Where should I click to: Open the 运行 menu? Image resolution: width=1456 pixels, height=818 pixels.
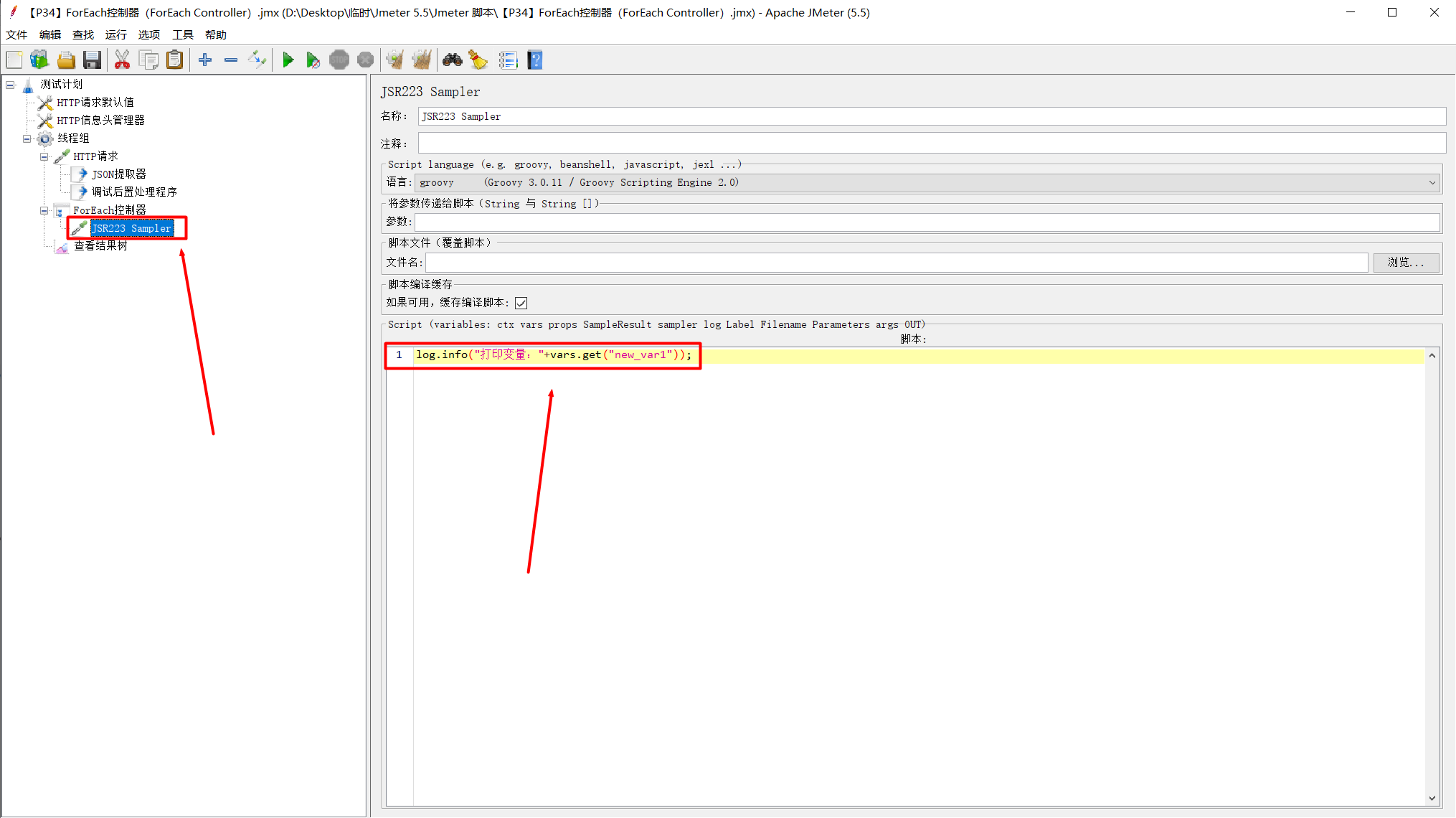tap(115, 34)
